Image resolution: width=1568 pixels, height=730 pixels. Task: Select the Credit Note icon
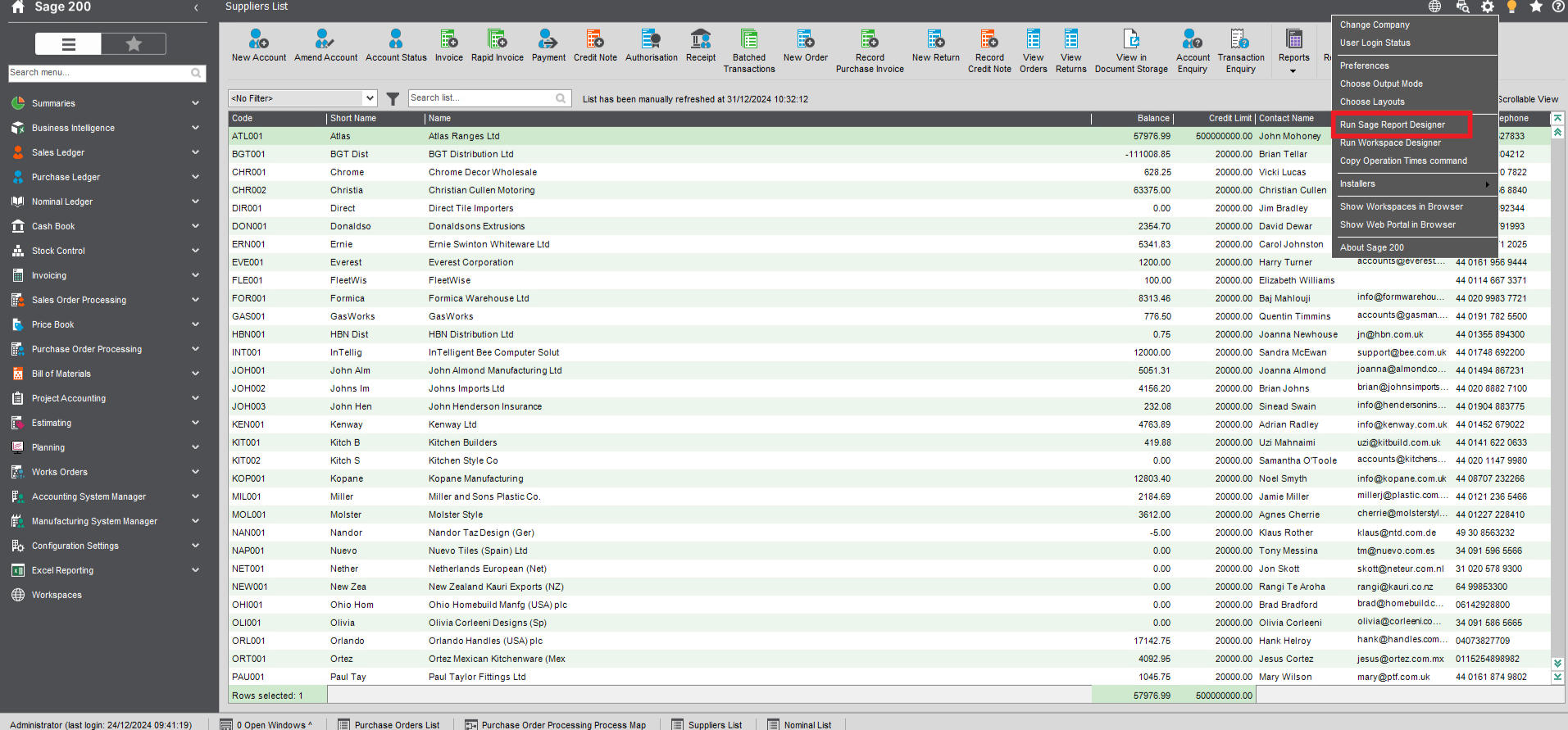pos(595,46)
